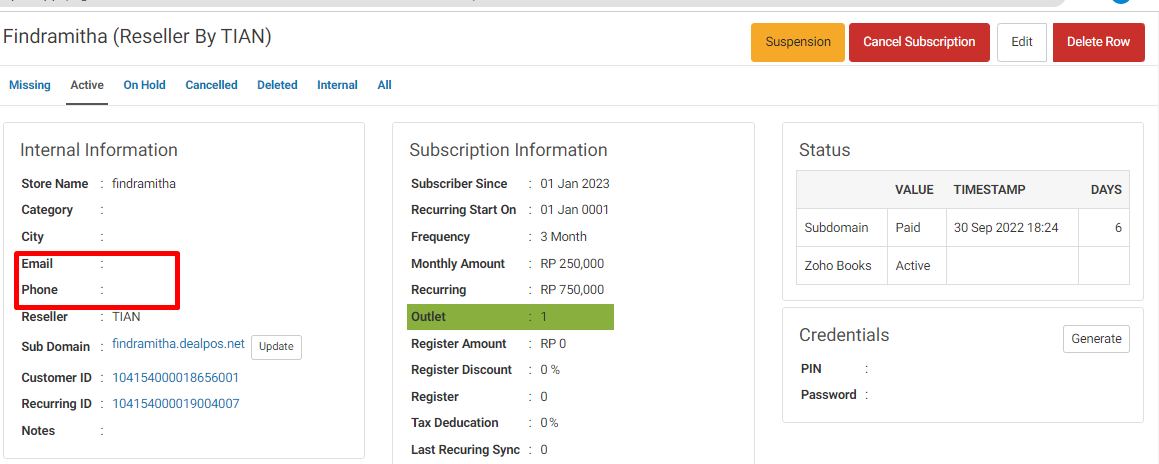
Task: Select the Active tab
Action: [x=86, y=85]
